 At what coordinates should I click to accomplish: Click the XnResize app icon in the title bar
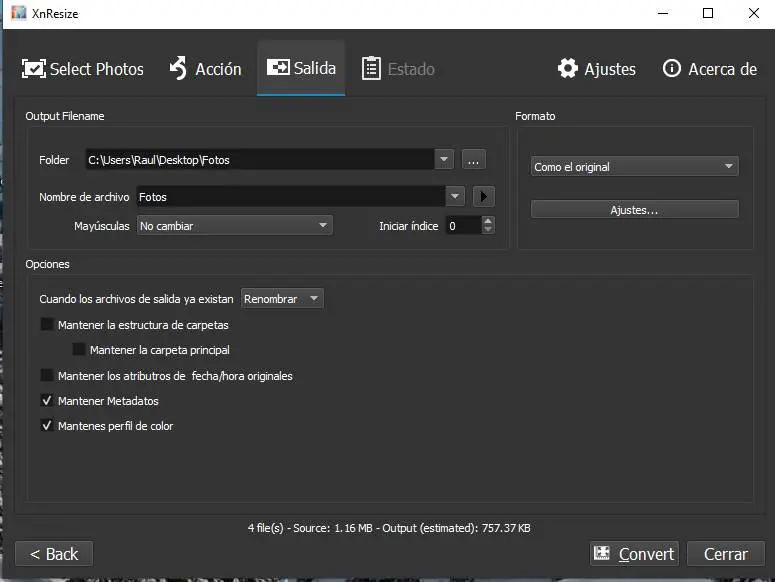click(19, 13)
